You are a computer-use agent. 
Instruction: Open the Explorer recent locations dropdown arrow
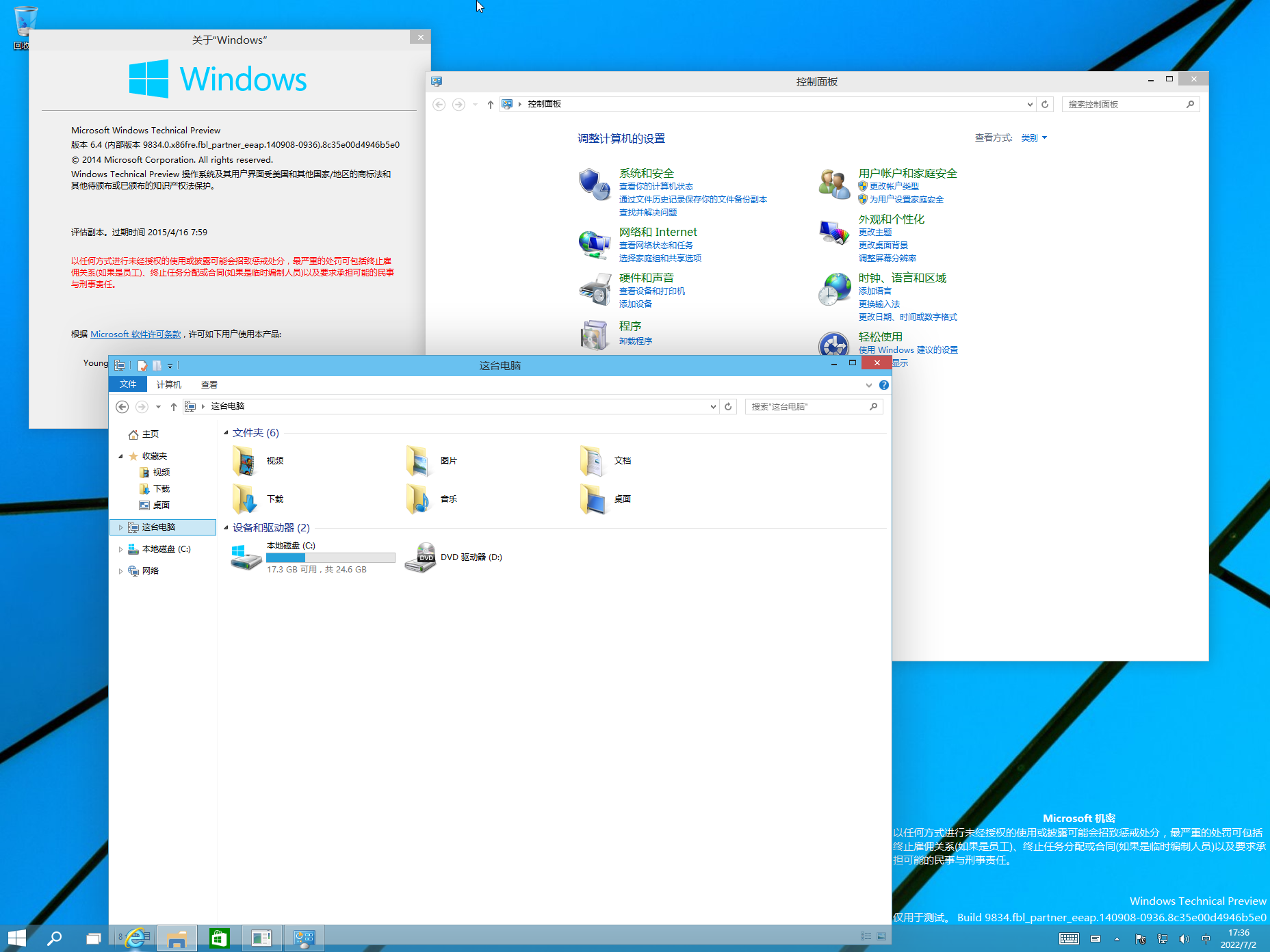(158, 406)
